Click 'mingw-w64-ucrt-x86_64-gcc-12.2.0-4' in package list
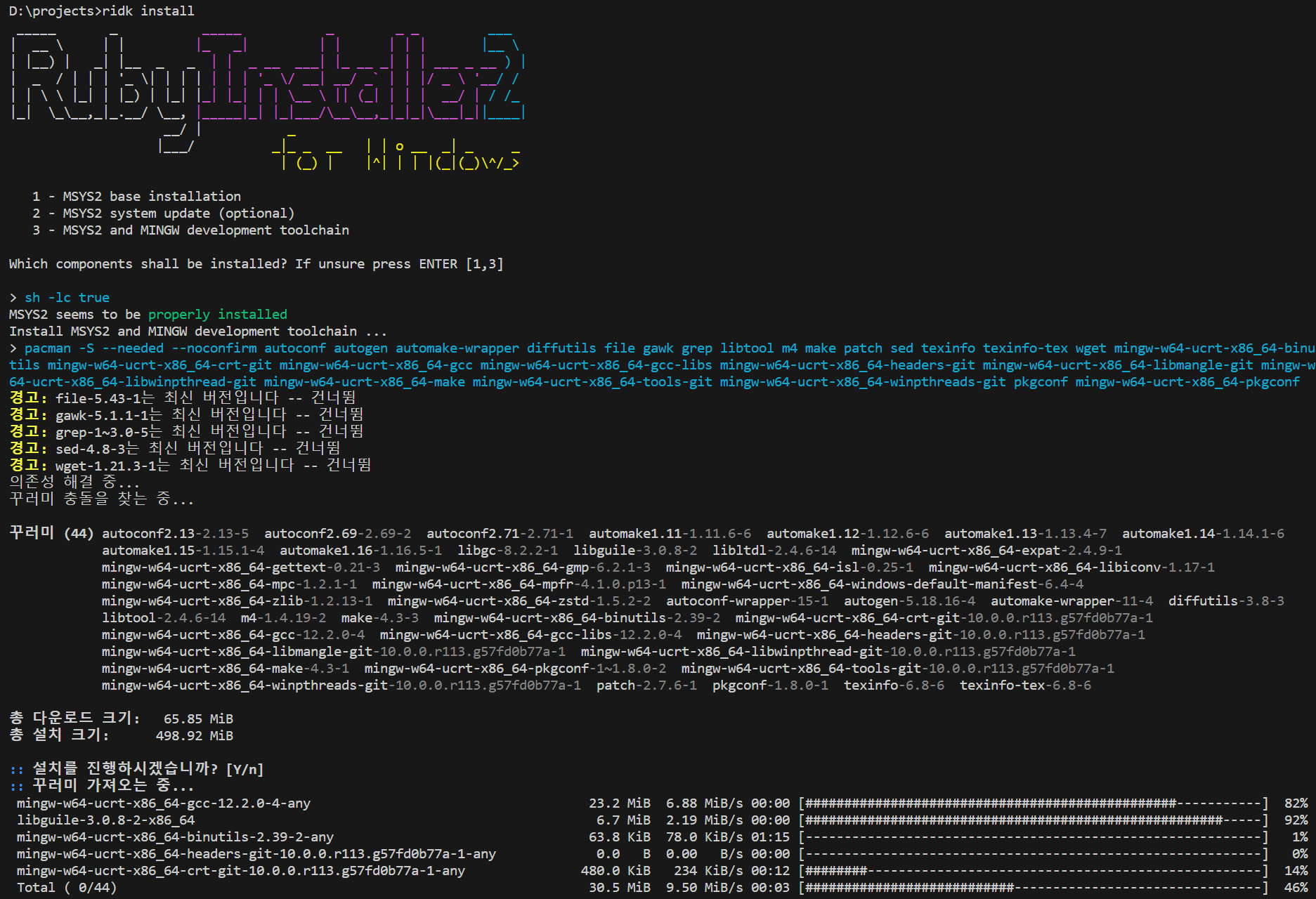The image size is (1316, 899). (233, 634)
